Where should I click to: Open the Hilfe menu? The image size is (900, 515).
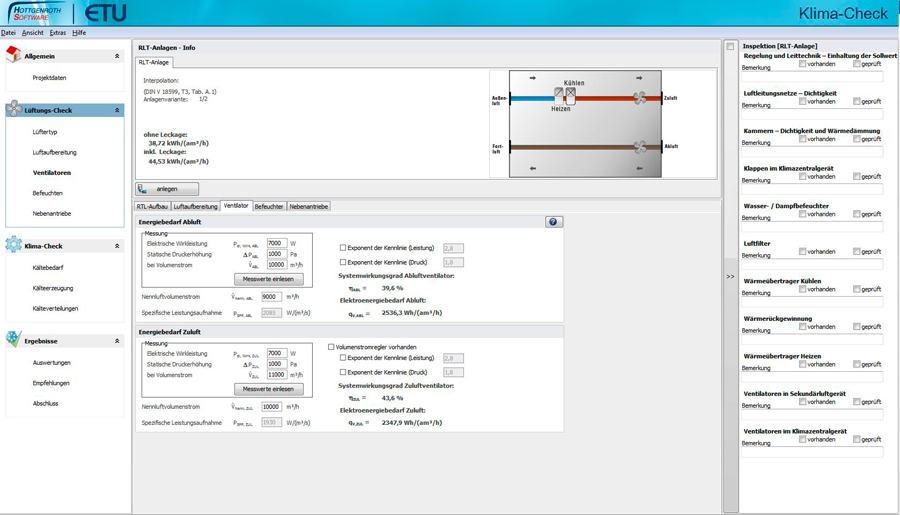click(79, 33)
